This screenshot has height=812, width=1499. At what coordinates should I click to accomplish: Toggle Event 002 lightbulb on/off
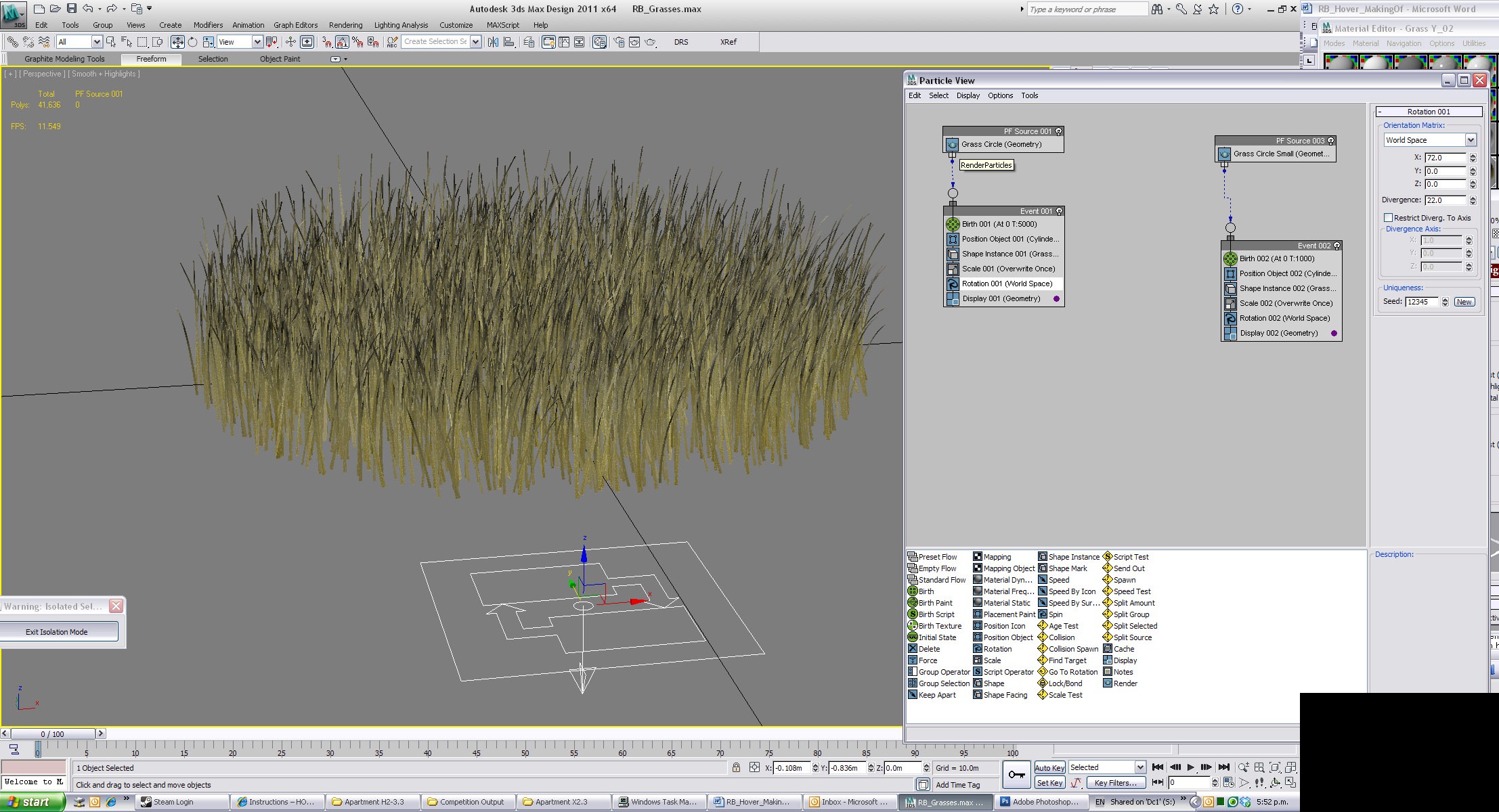click(1337, 246)
